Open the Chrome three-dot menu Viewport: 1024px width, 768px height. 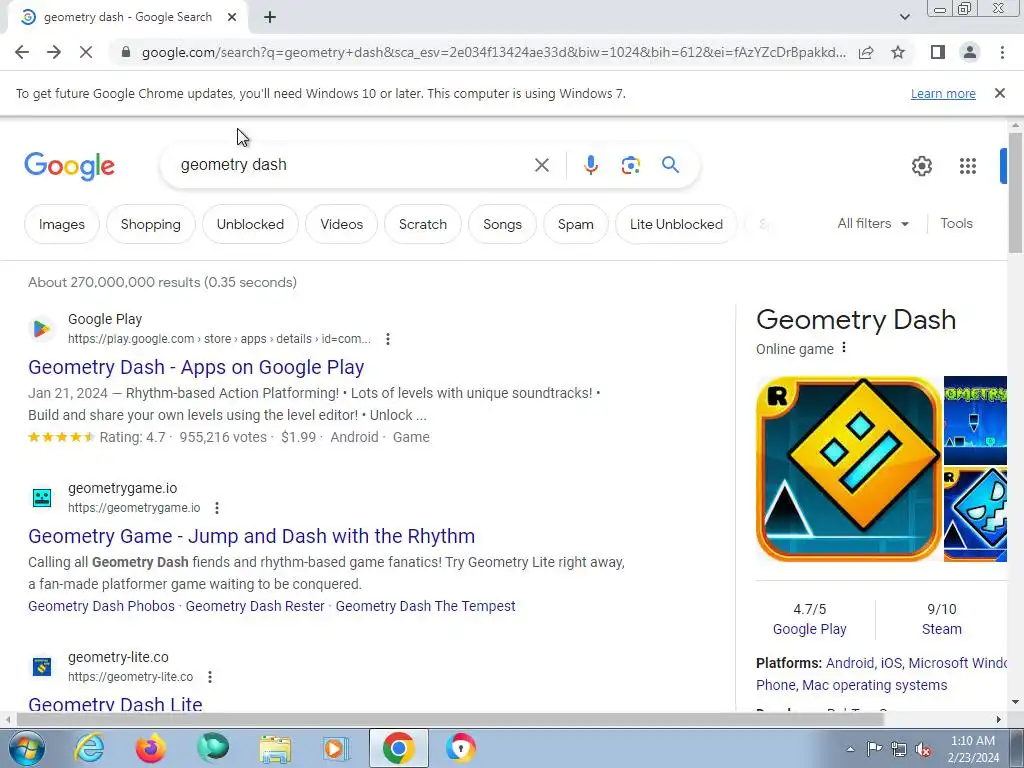pyautogui.click(x=1002, y=52)
